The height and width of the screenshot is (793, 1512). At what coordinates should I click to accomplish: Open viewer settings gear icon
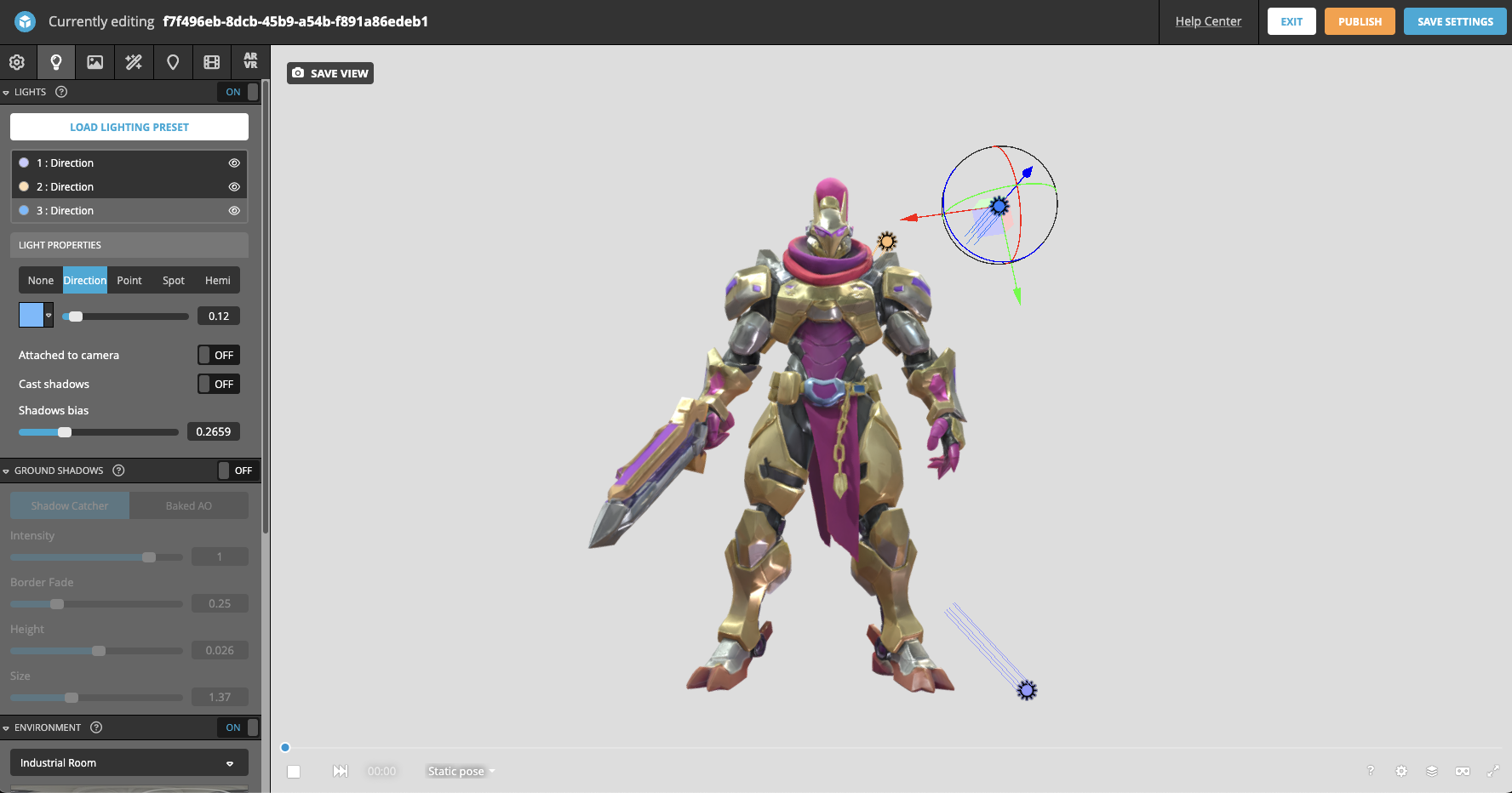(x=1401, y=771)
